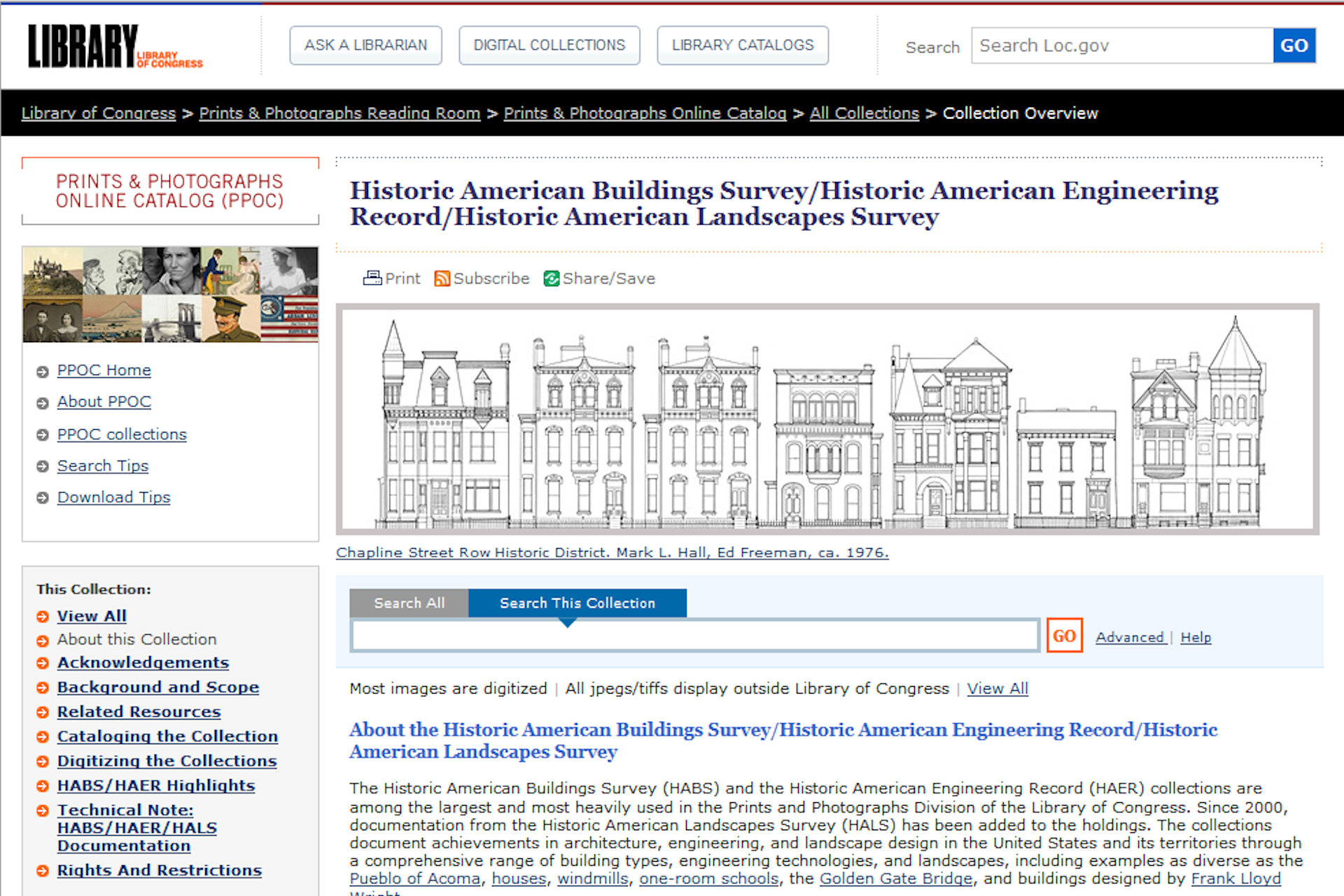Click the orange bullet beside Technical Note
This screenshot has height=896, width=1344.
click(x=43, y=811)
